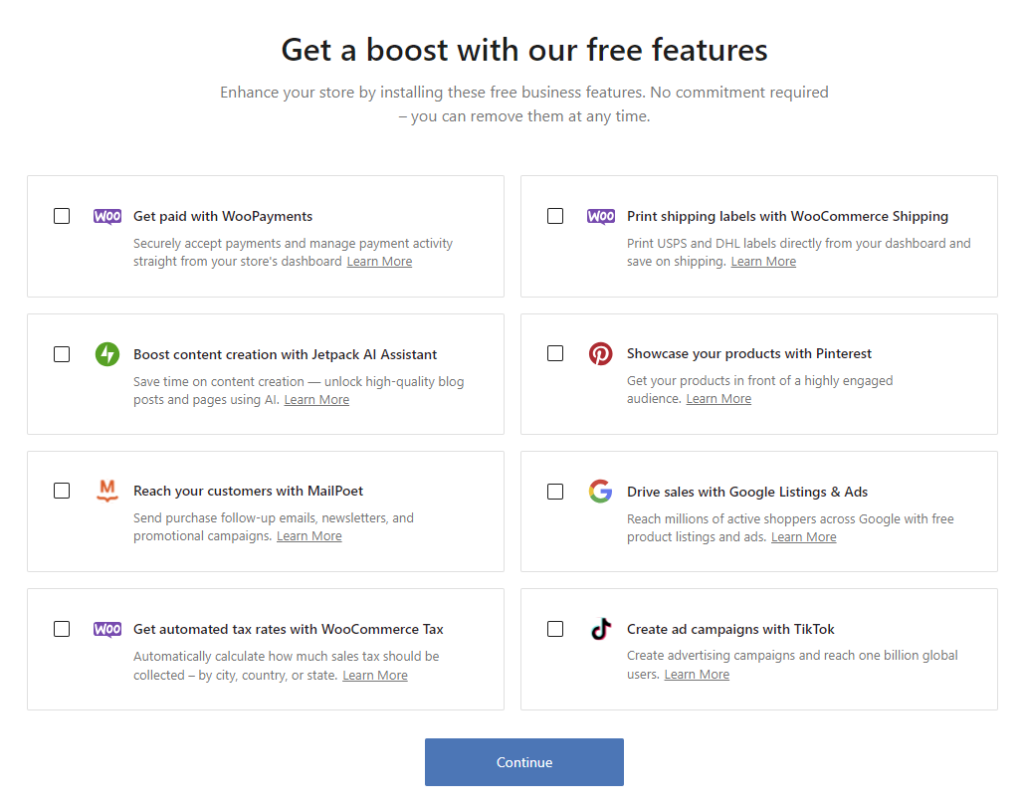Screen dimensions: 1024x809
Task: Click the TikTok logo icon
Action: pyautogui.click(x=600, y=629)
